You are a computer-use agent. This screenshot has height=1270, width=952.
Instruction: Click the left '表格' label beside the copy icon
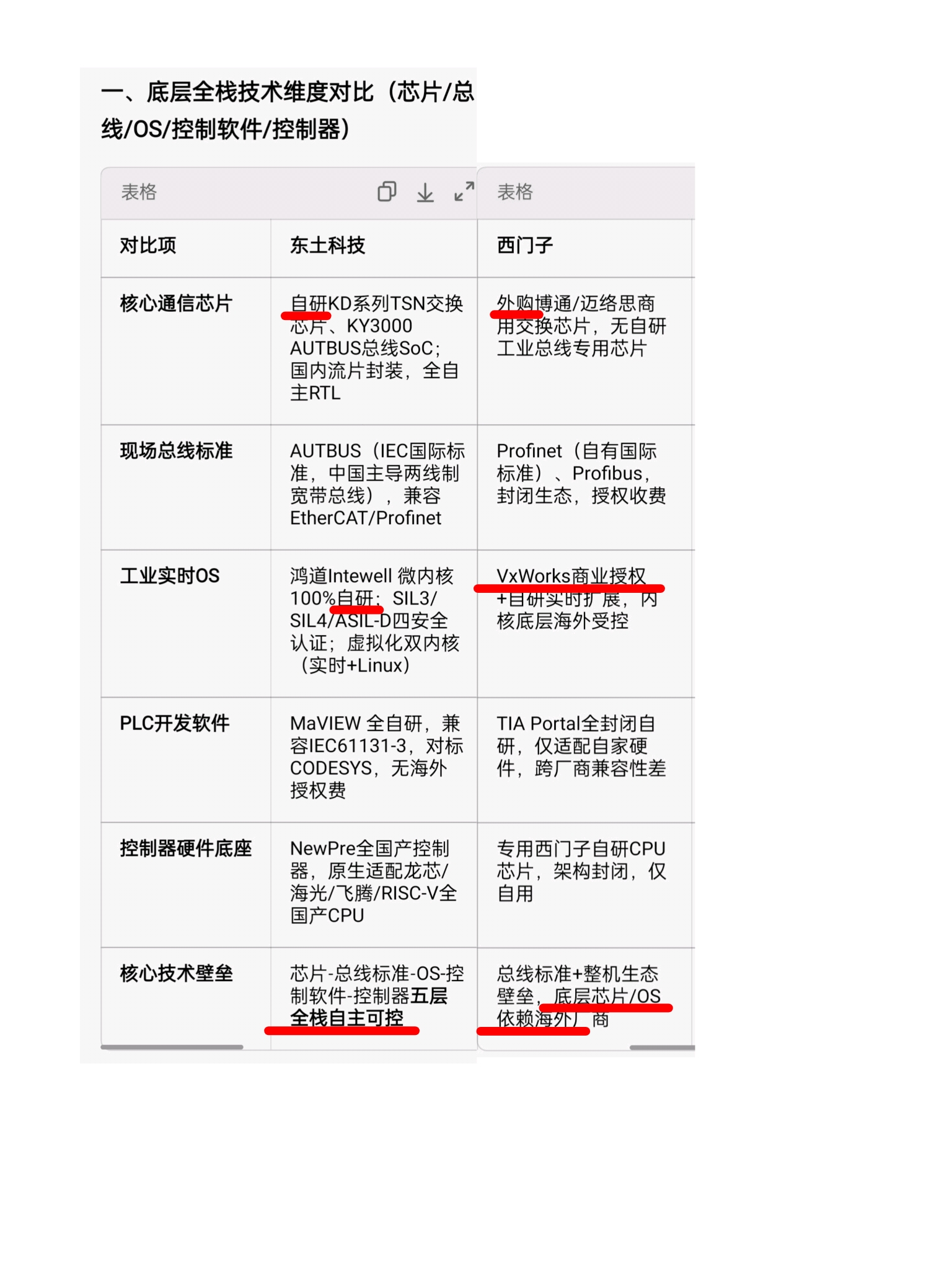[139, 192]
